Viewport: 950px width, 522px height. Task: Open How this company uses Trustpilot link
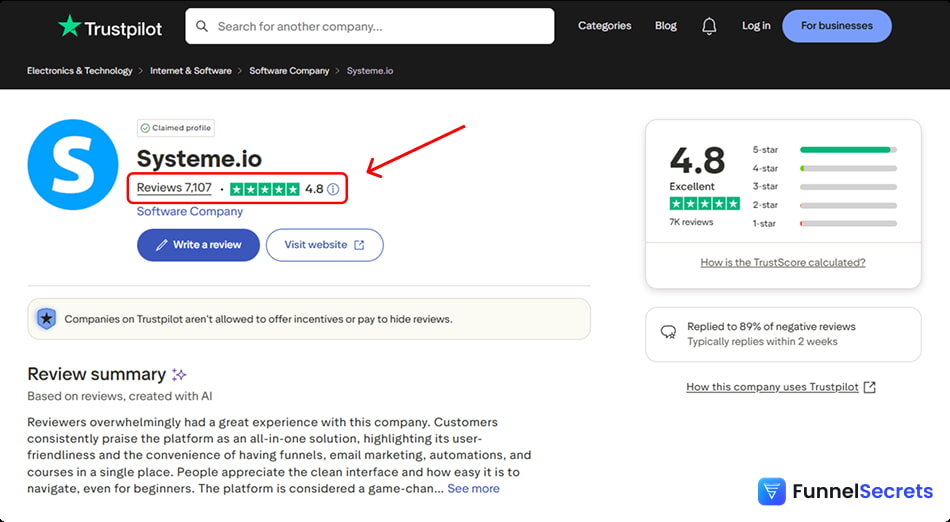pos(772,387)
